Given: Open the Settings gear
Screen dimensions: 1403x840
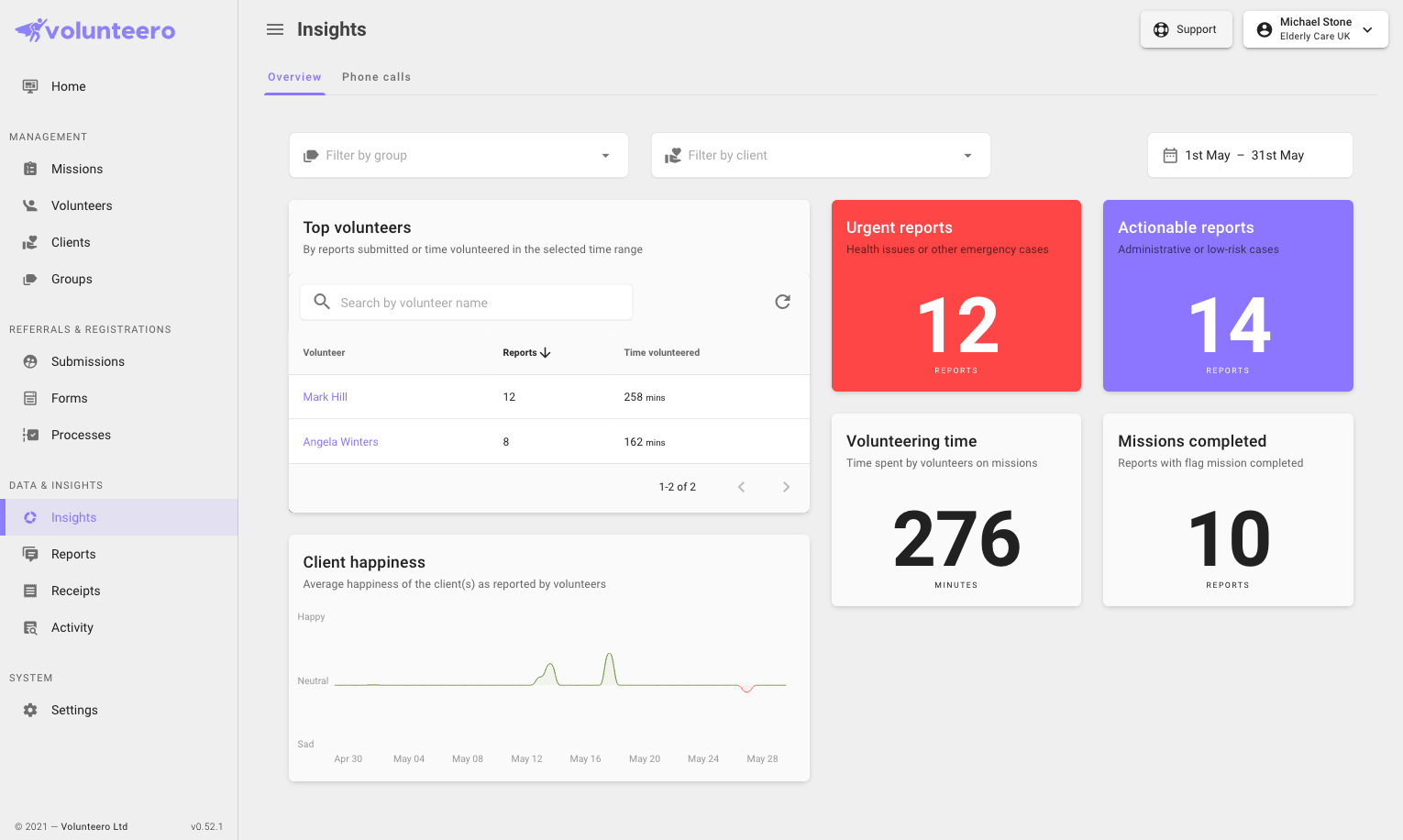Looking at the screenshot, I should 30,710.
